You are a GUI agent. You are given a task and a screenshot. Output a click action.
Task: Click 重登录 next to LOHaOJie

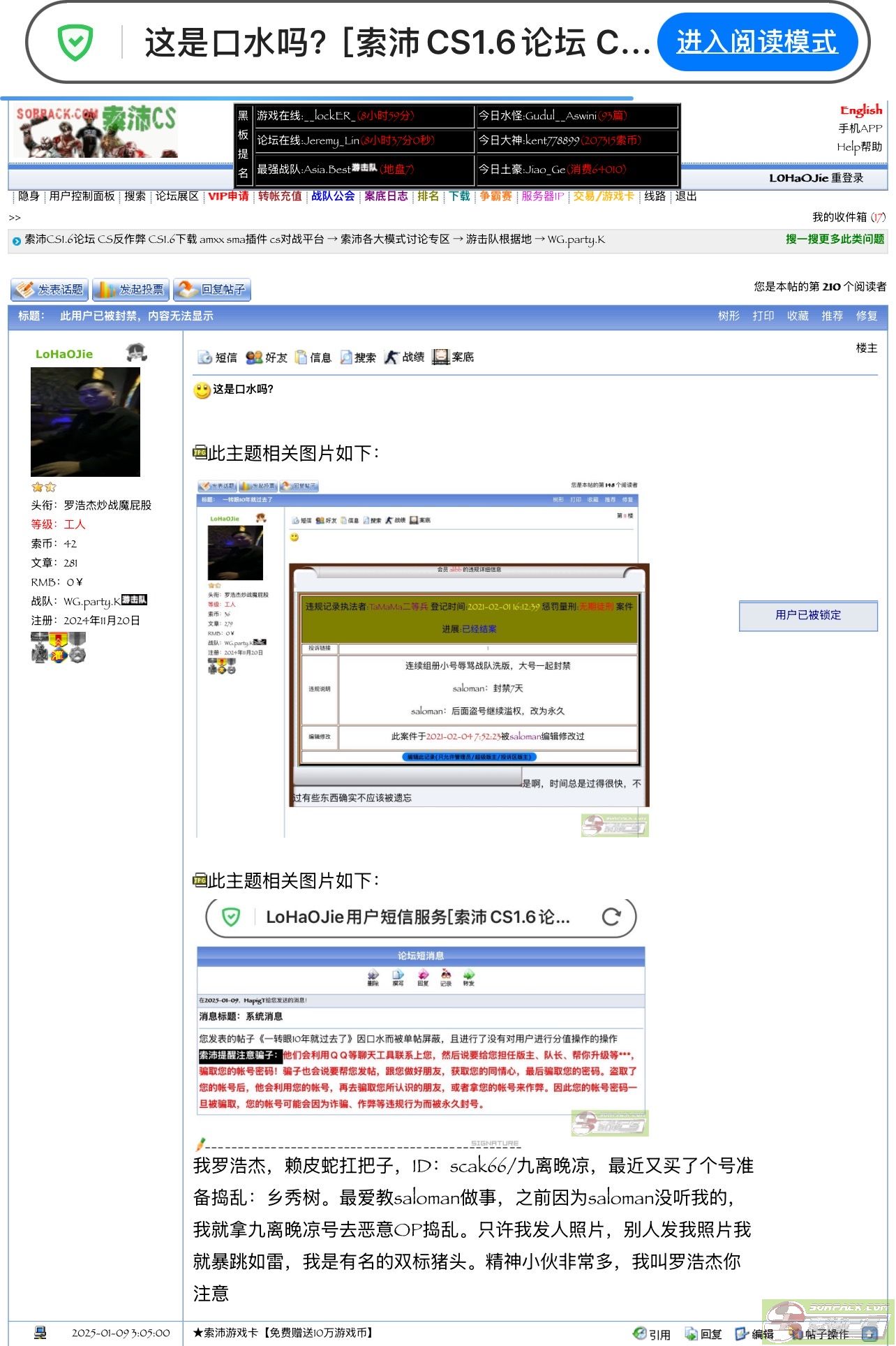[x=847, y=178]
